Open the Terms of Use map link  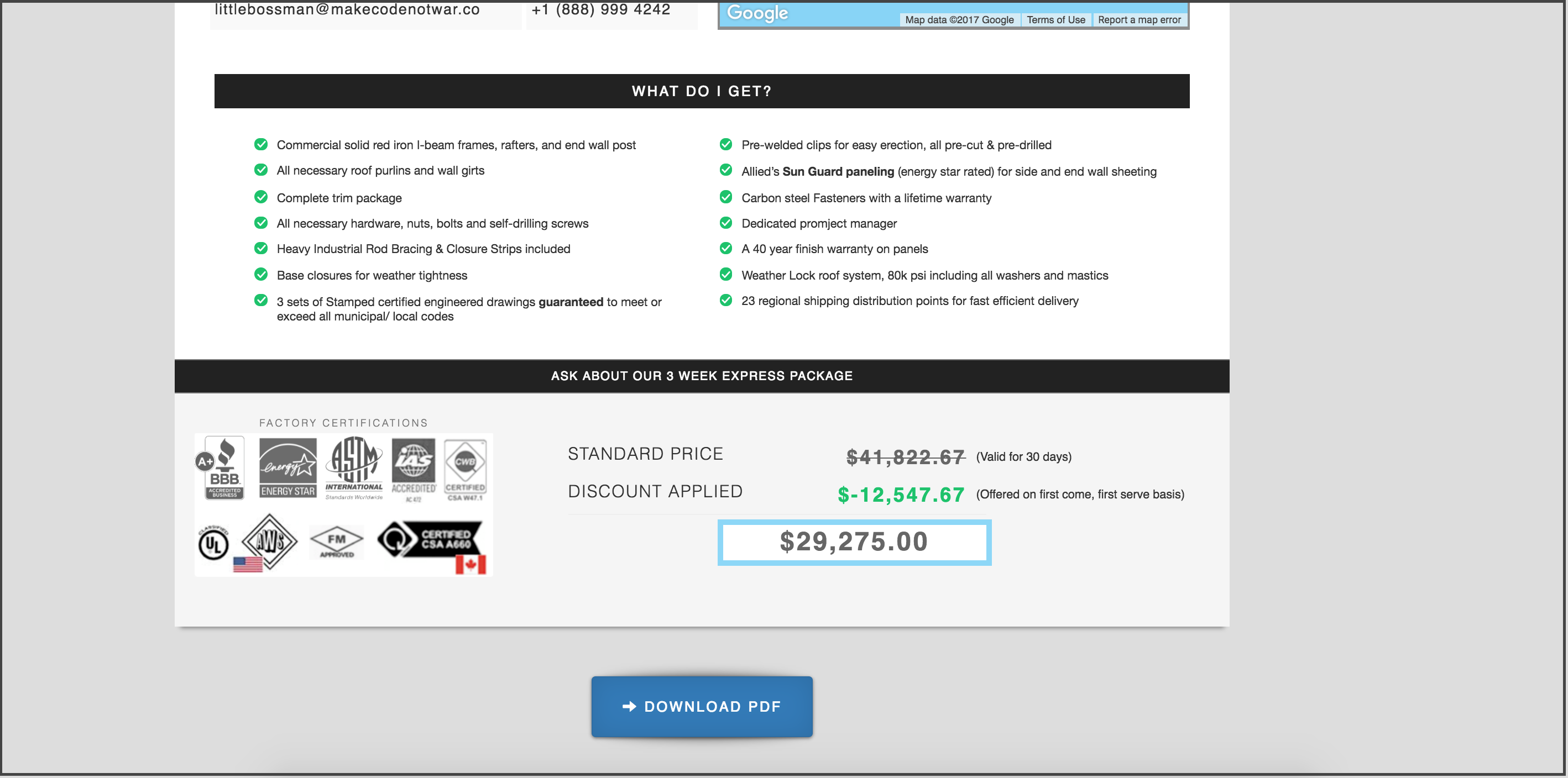[x=1055, y=19]
